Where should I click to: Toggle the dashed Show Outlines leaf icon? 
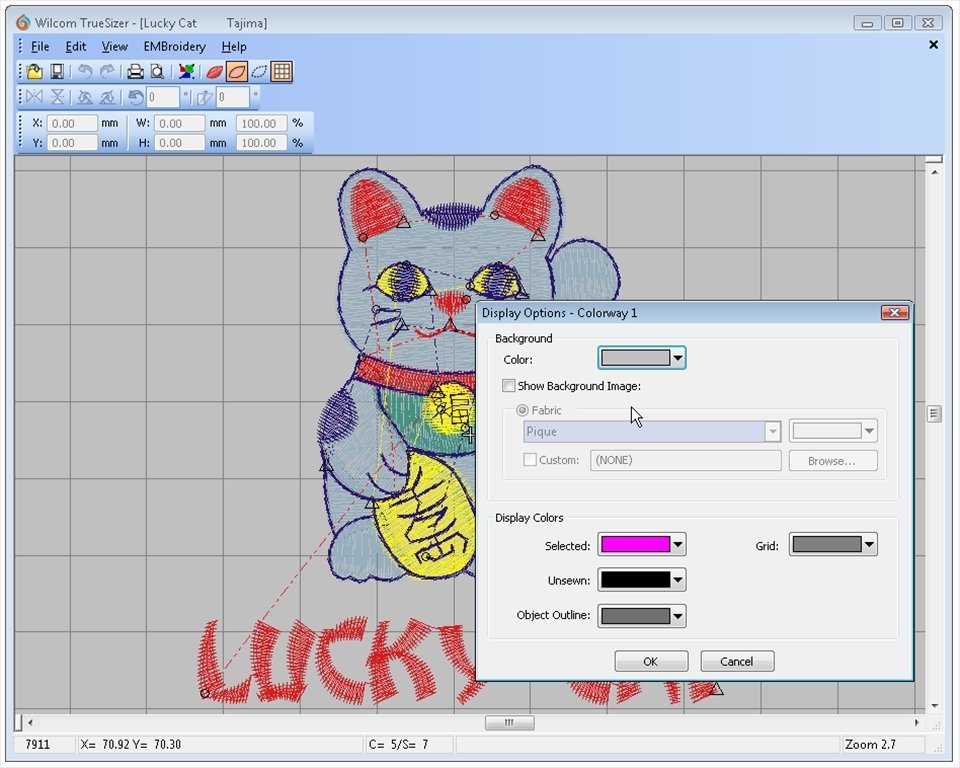pyautogui.click(x=260, y=72)
